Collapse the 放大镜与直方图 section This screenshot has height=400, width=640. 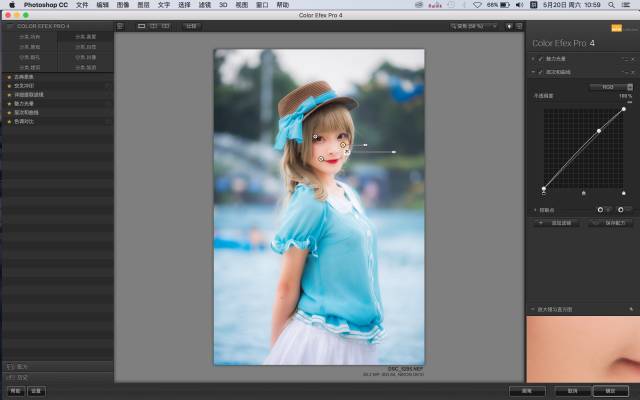coord(533,309)
